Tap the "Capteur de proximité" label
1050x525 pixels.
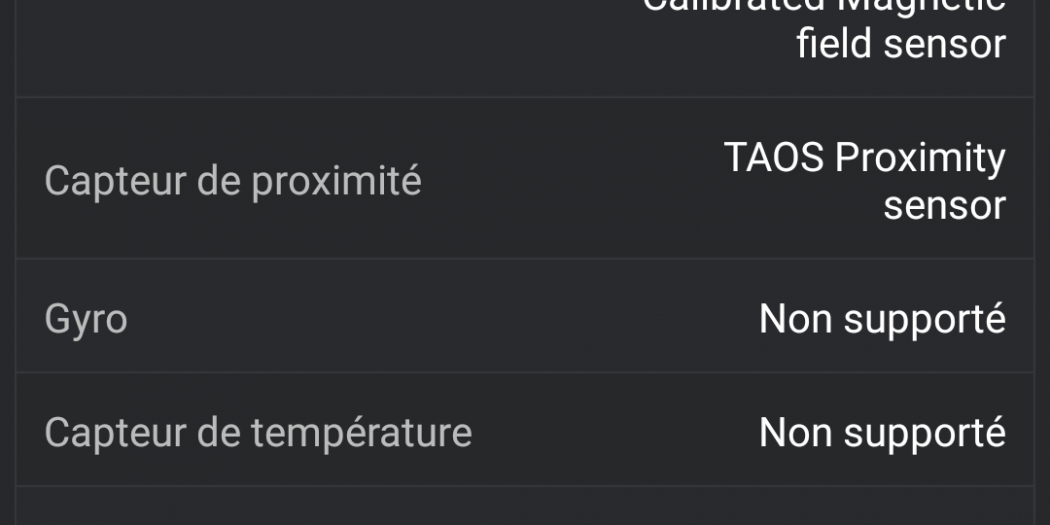pos(233,181)
